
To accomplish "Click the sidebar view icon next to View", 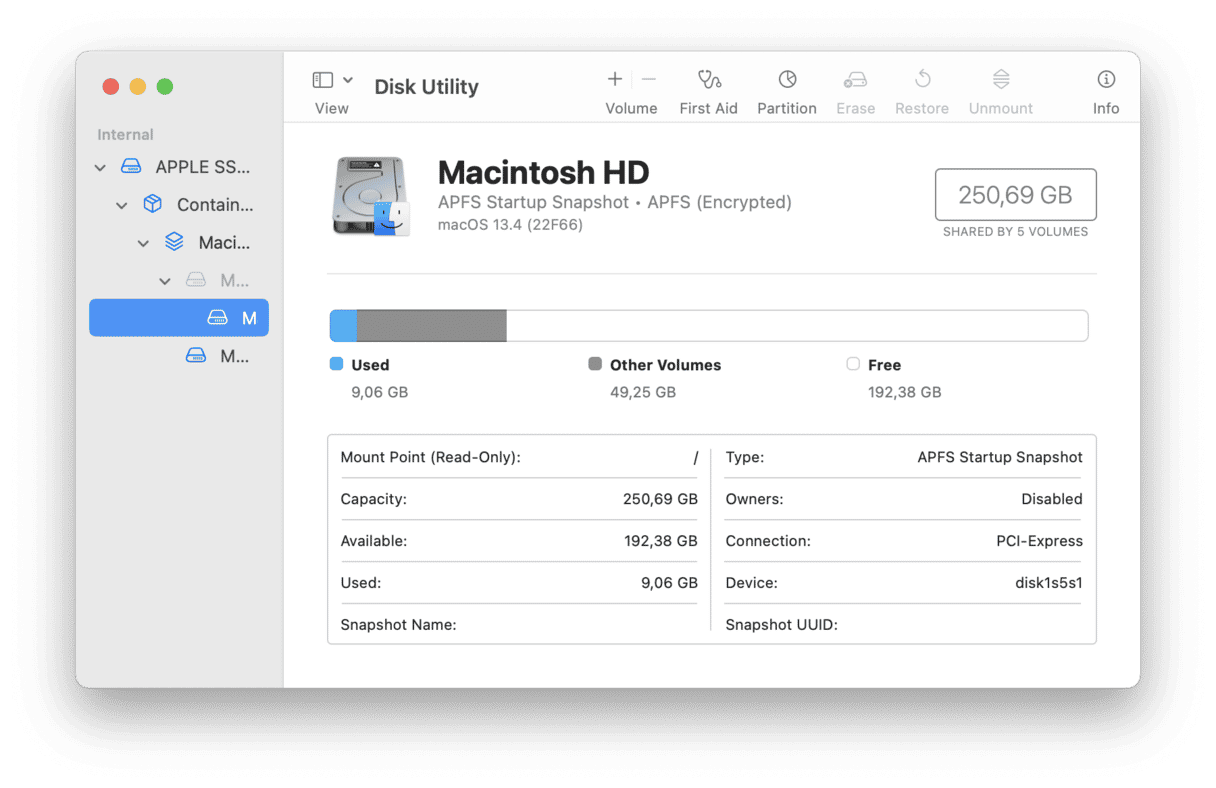I will (321, 78).
